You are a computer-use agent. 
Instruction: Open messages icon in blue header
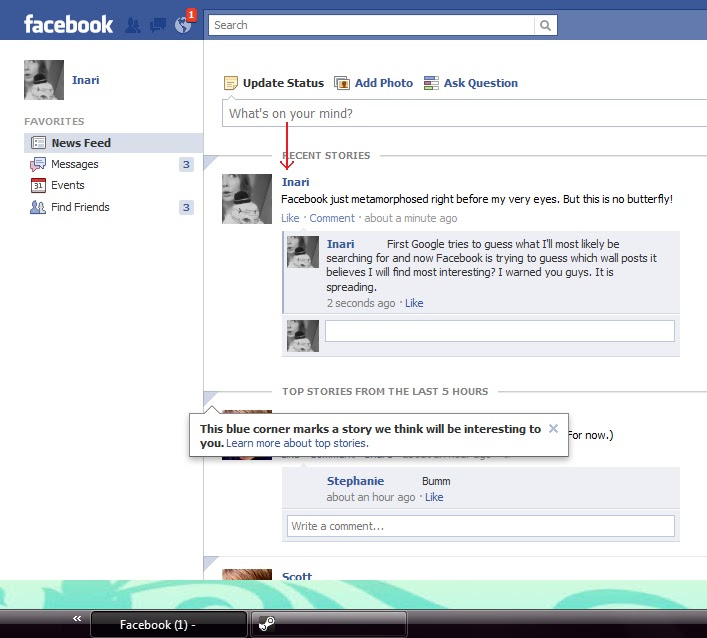(x=157, y=25)
